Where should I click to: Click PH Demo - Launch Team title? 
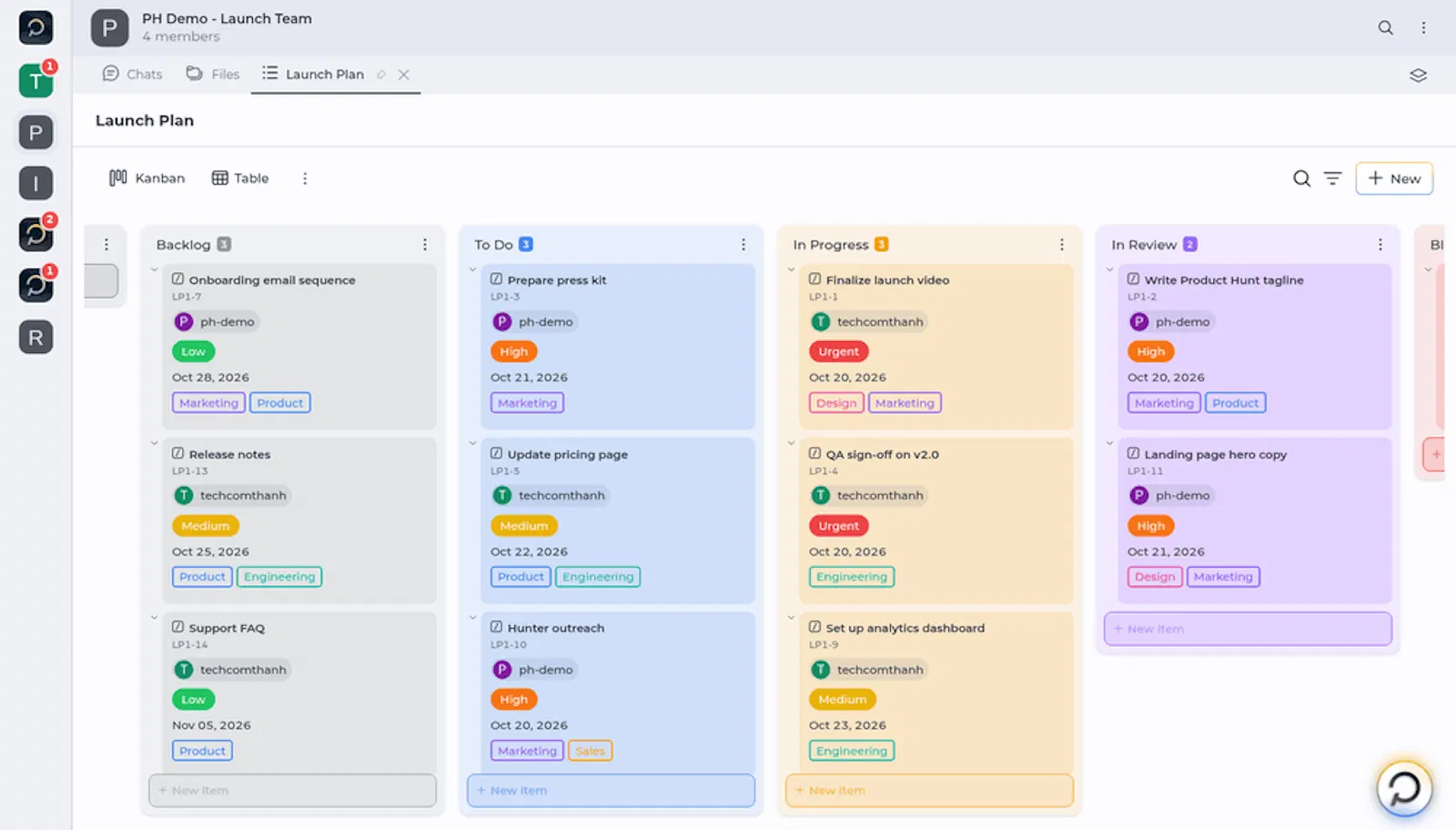tap(227, 18)
